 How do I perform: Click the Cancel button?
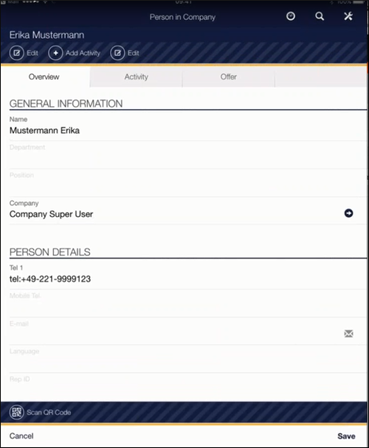pyautogui.click(x=21, y=436)
